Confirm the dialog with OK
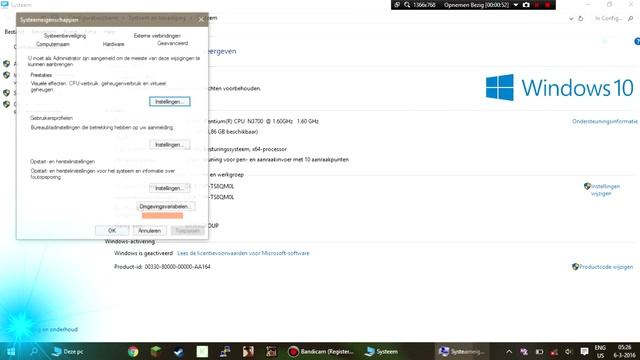Screen dimensions: 640x360 click(112, 231)
